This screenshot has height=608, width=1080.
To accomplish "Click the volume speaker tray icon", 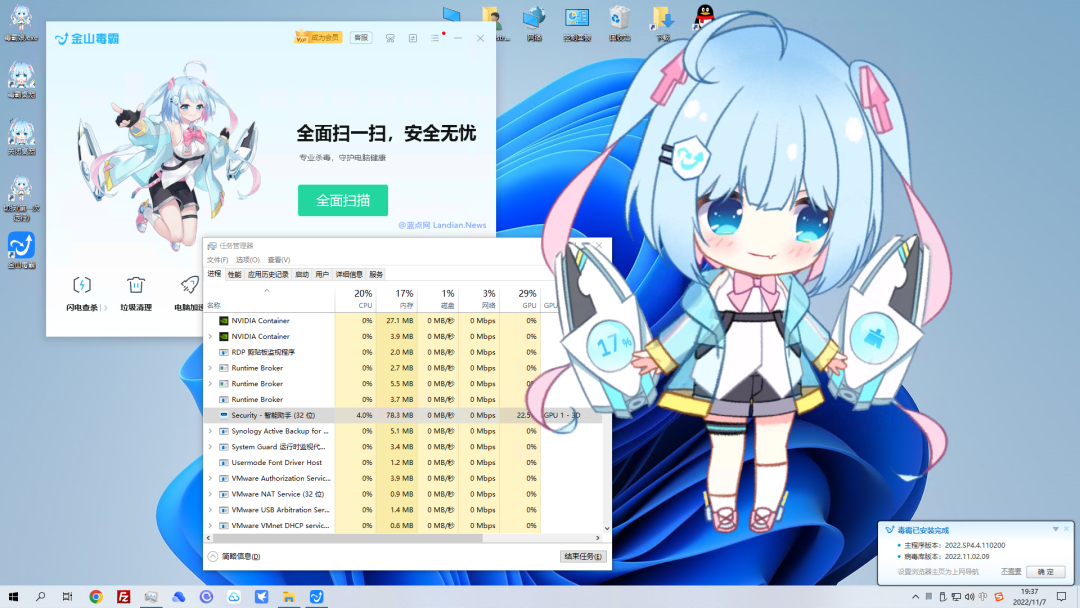I will coord(969,597).
